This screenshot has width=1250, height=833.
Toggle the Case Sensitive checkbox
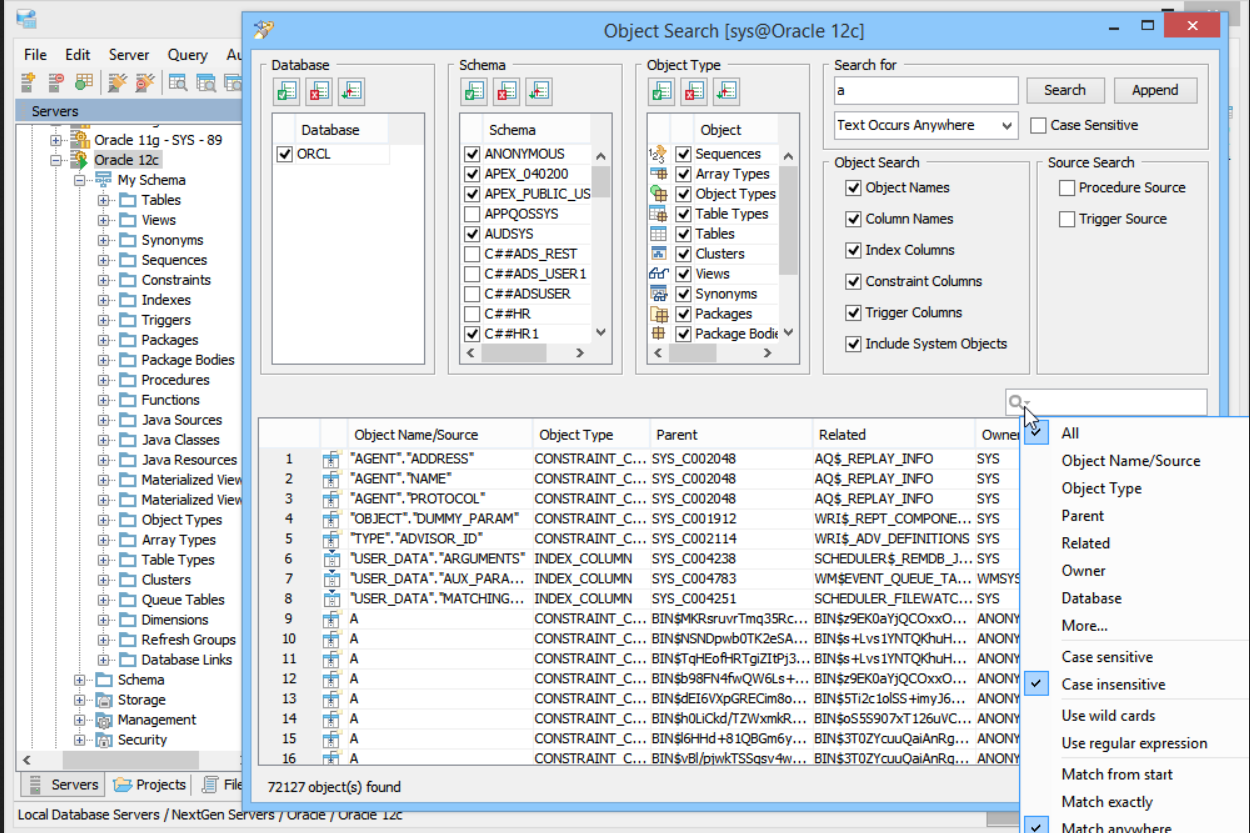tap(1038, 126)
